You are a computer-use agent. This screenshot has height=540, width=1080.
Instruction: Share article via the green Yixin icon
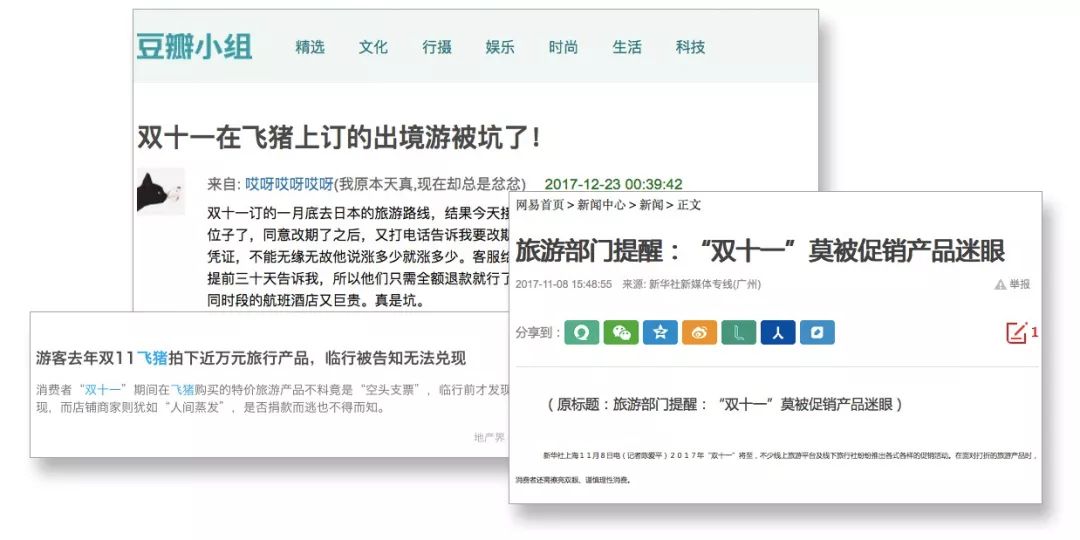[581, 332]
